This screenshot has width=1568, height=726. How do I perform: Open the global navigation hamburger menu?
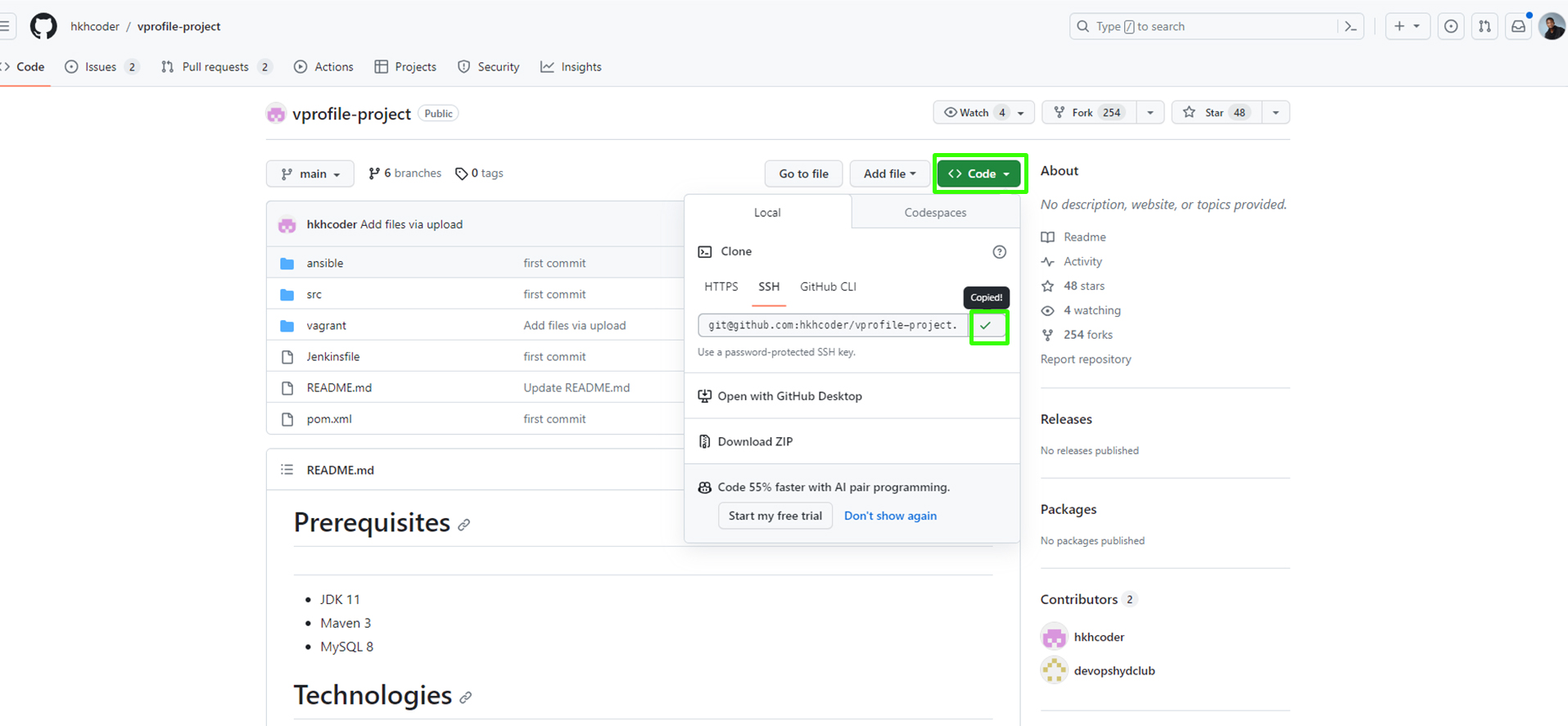[x=6, y=26]
